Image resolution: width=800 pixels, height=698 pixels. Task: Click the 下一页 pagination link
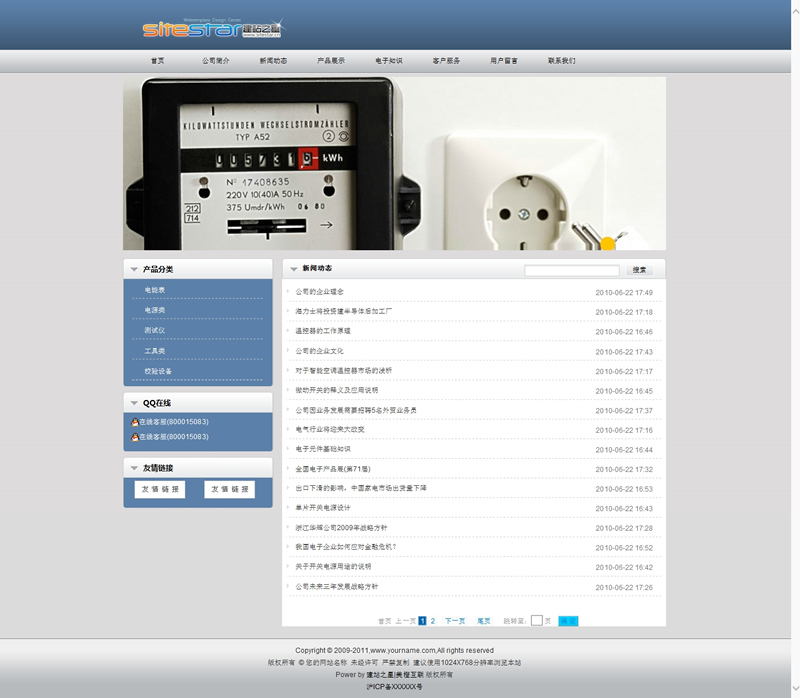455,621
